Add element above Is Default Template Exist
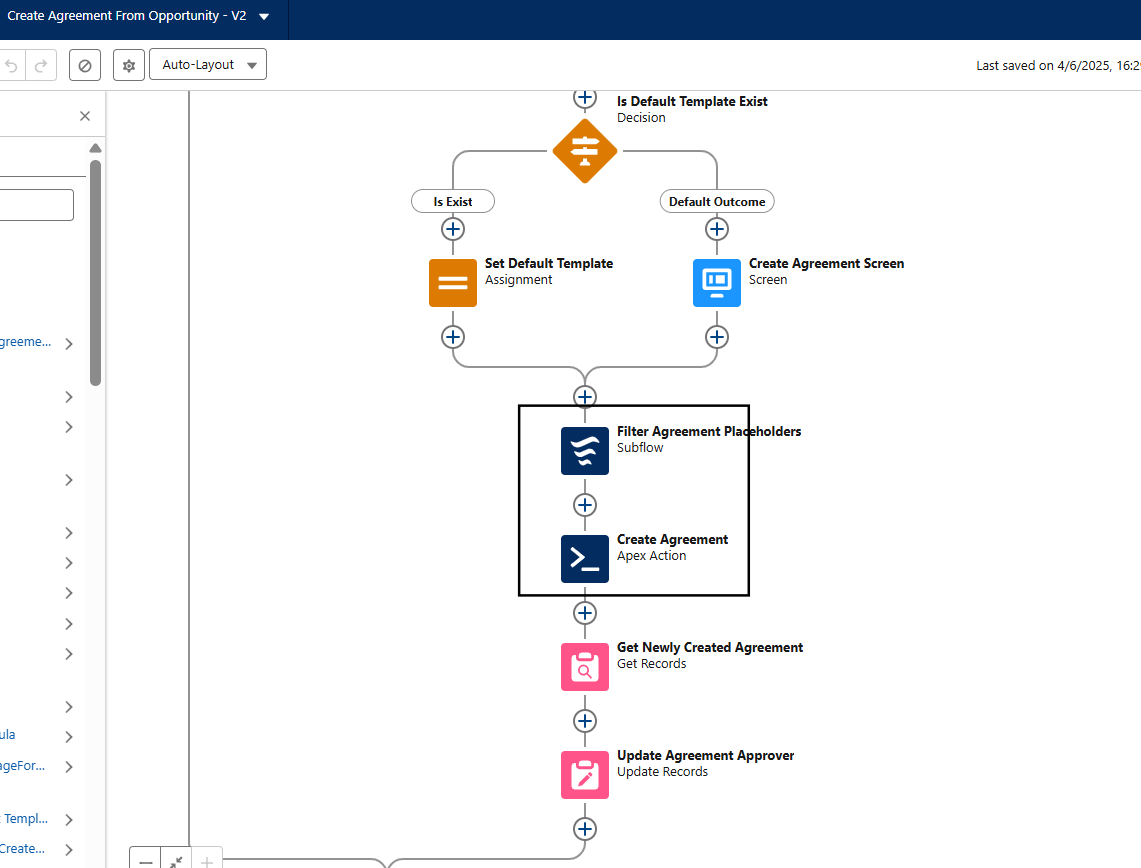The width and height of the screenshot is (1141, 868). (x=584, y=97)
